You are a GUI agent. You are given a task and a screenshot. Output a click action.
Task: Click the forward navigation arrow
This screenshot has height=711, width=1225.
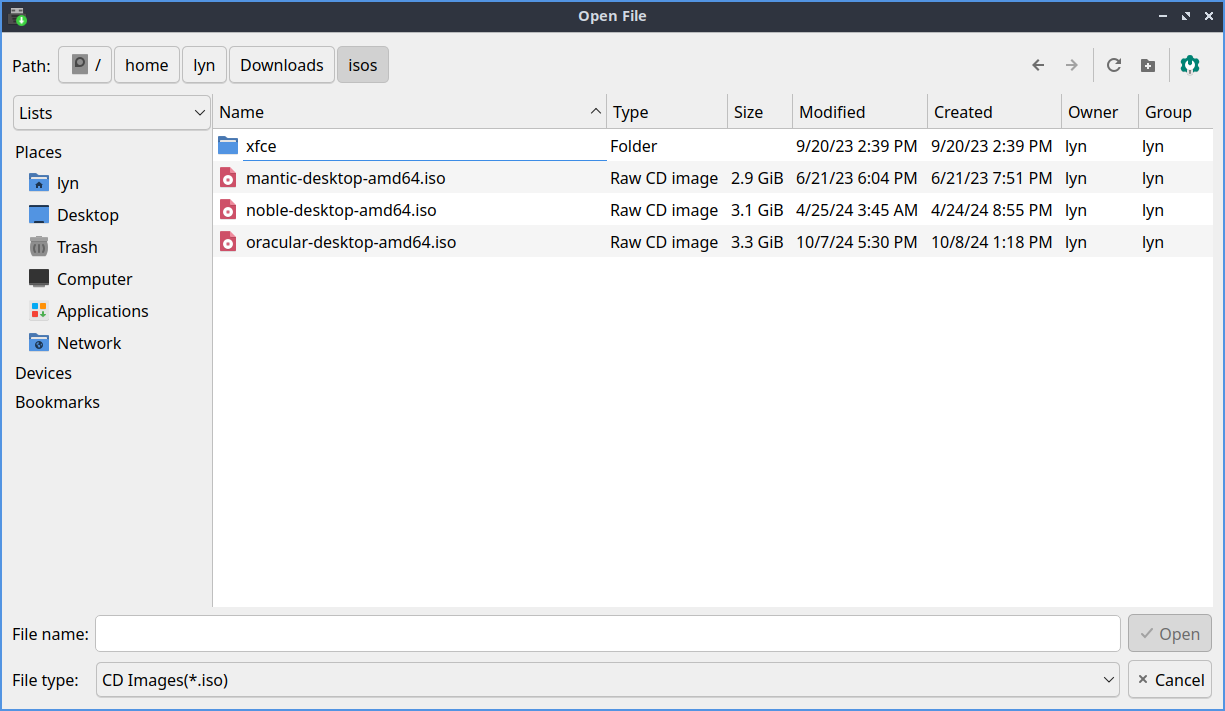tap(1071, 65)
